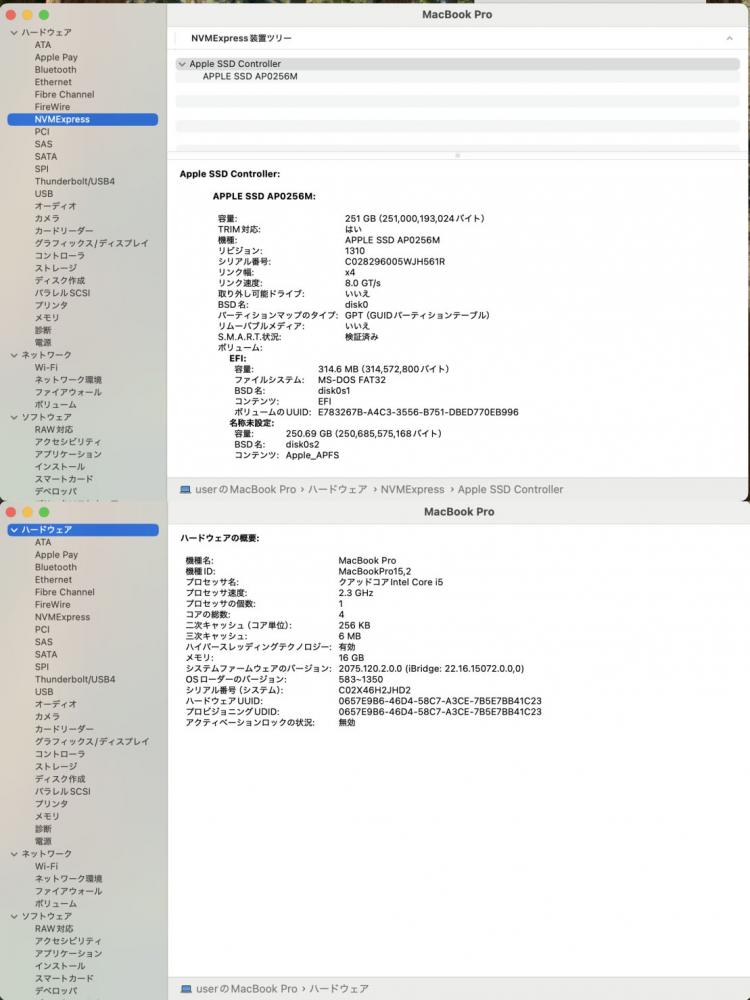Select カメラ in bottom window sidebar
This screenshot has height=1000, width=750.
(x=47, y=717)
